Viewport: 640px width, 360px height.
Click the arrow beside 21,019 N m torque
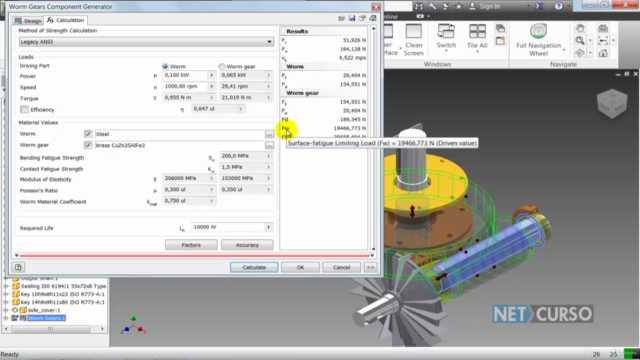click(269, 98)
